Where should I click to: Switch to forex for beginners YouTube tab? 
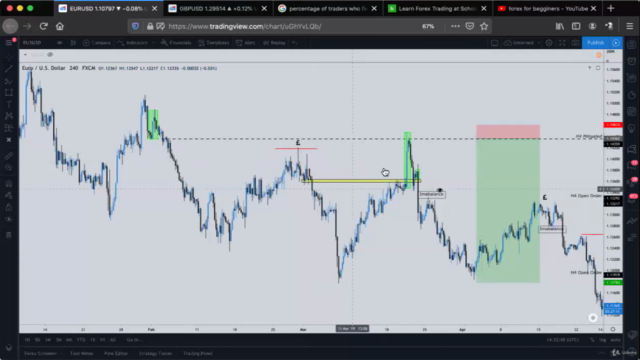pyautogui.click(x=547, y=8)
